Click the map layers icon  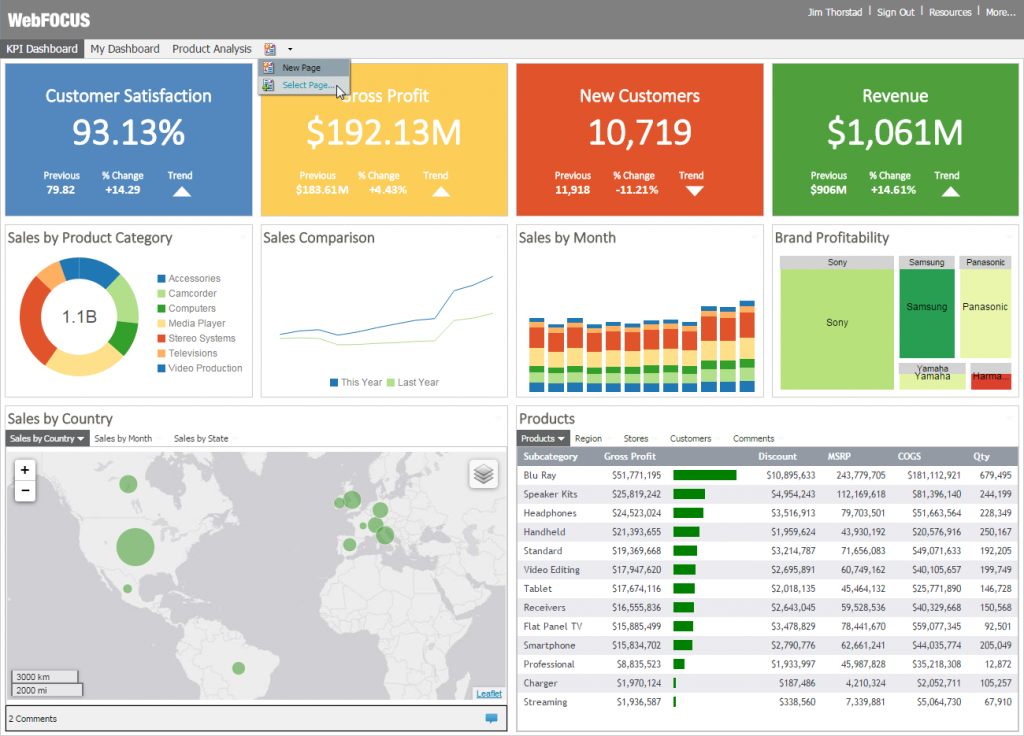coord(483,474)
